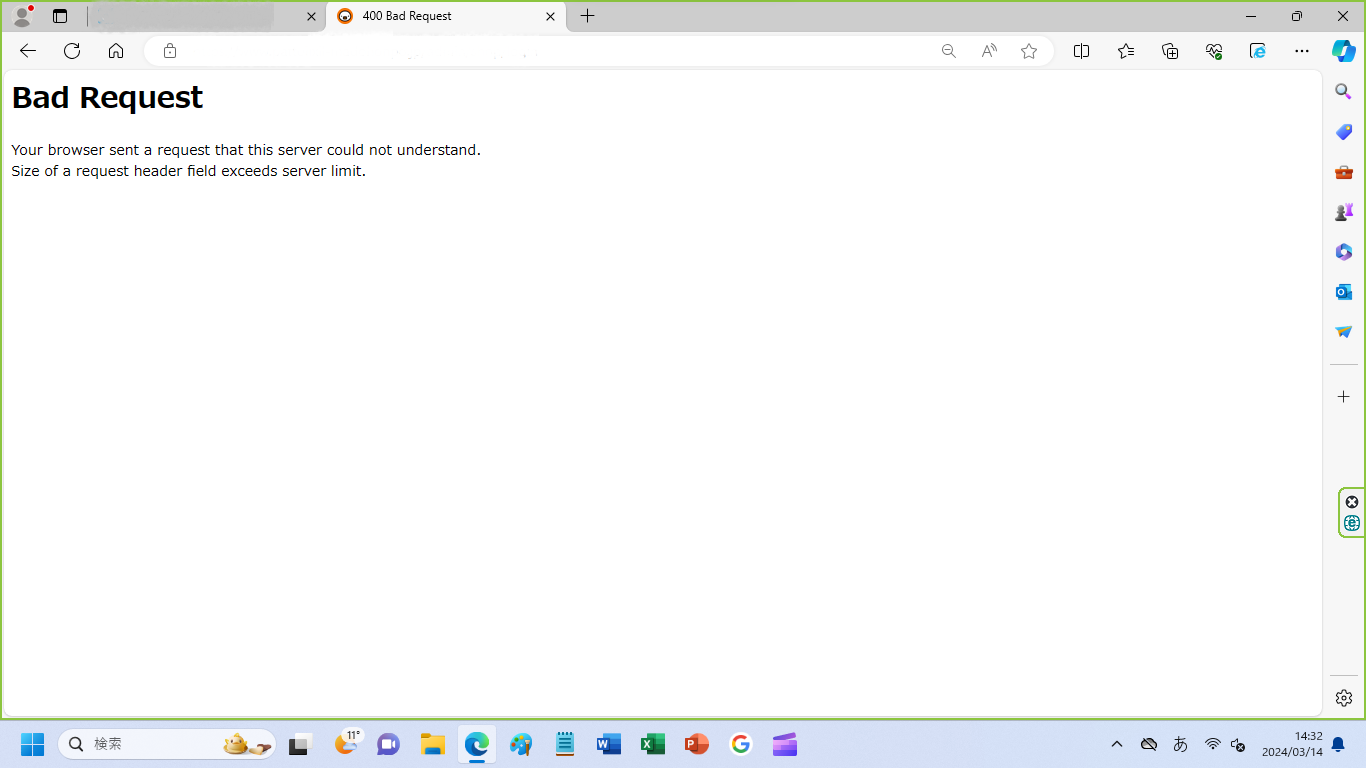
Task: Minimize the Edge window
Action: (x=1251, y=16)
